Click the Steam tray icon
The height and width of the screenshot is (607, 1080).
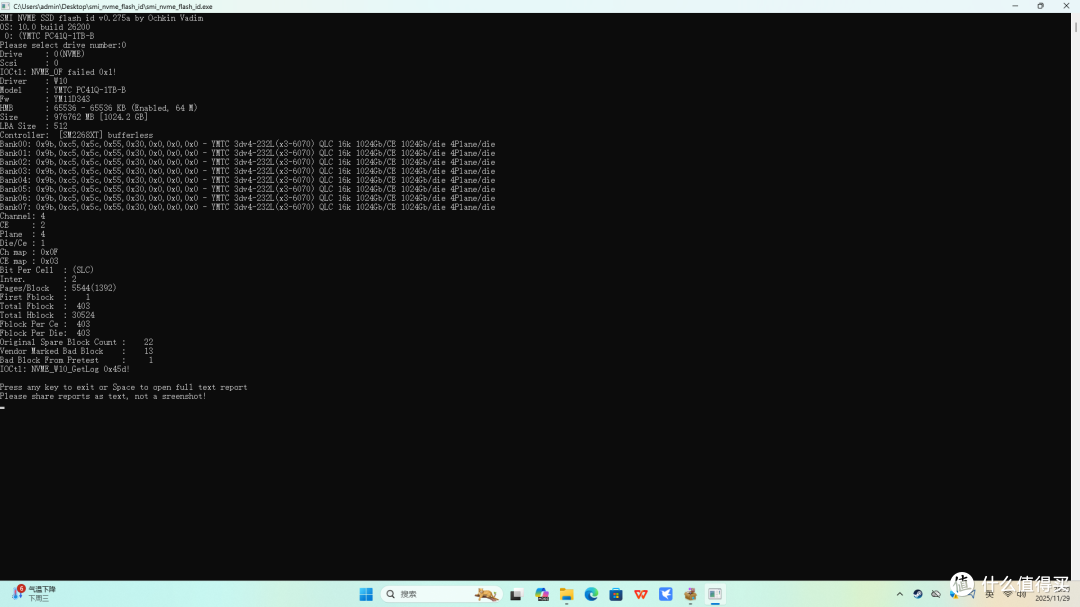click(x=917, y=594)
